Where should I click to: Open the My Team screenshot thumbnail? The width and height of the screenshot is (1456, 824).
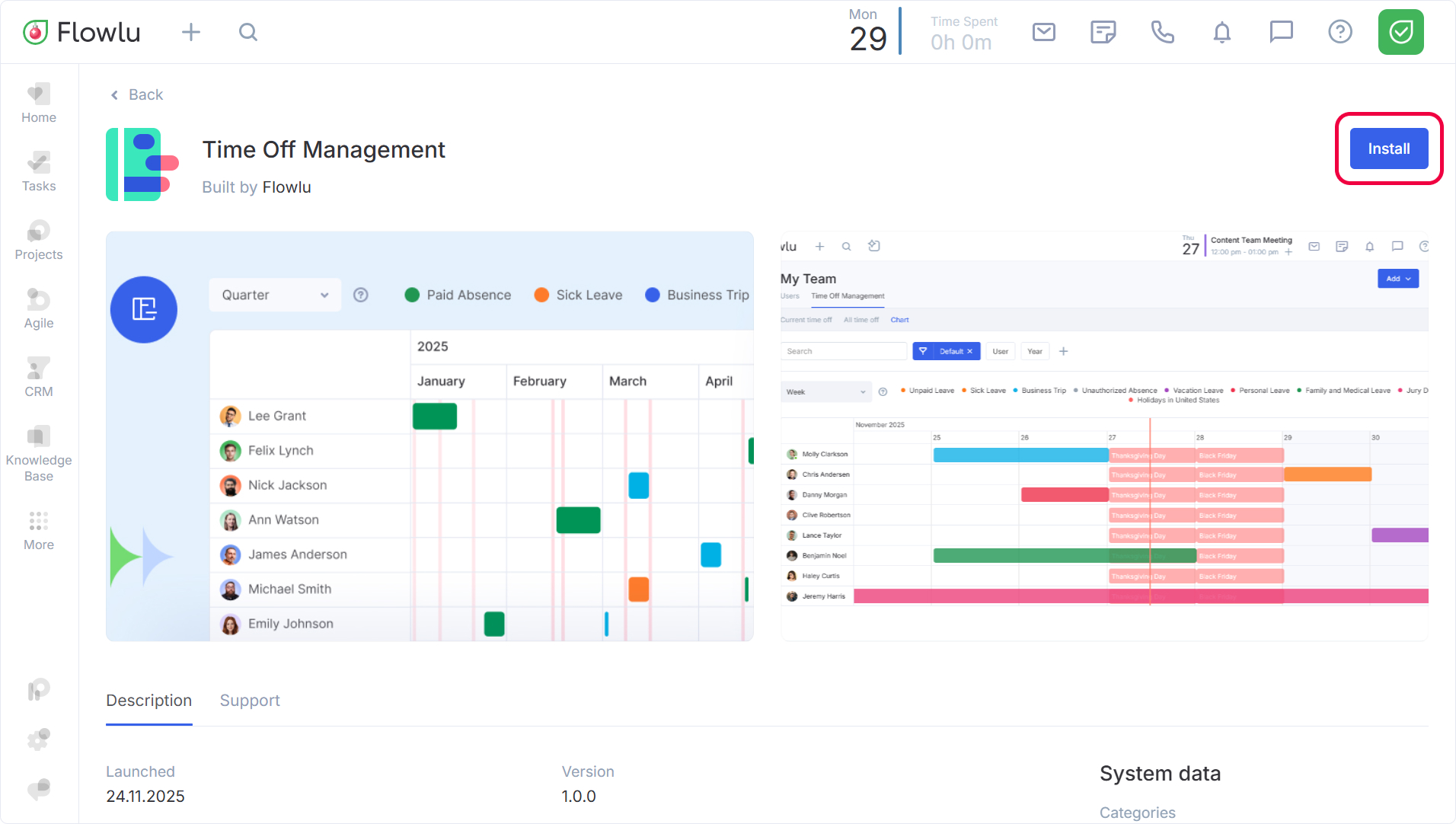coord(1104,436)
